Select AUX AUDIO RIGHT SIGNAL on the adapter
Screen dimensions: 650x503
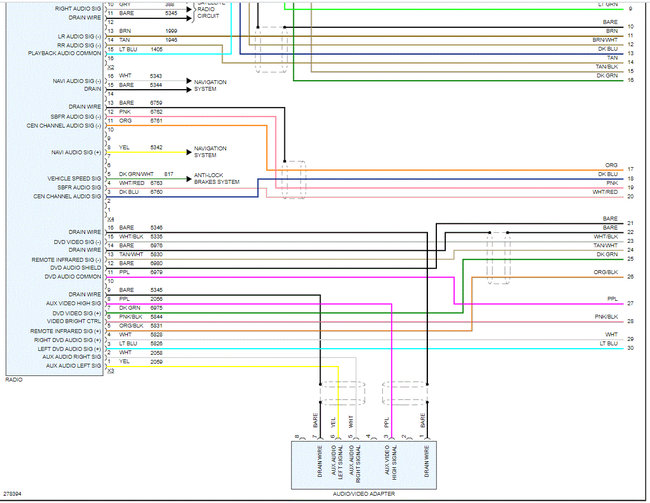(354, 464)
